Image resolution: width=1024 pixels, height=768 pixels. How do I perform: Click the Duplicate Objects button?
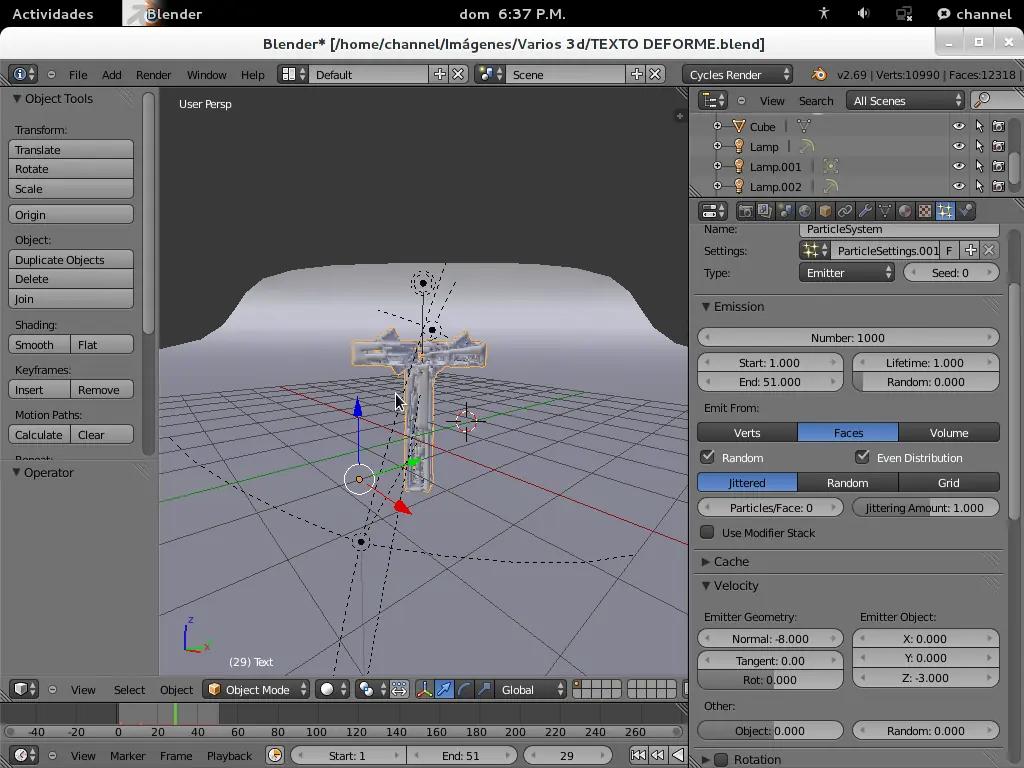71,260
